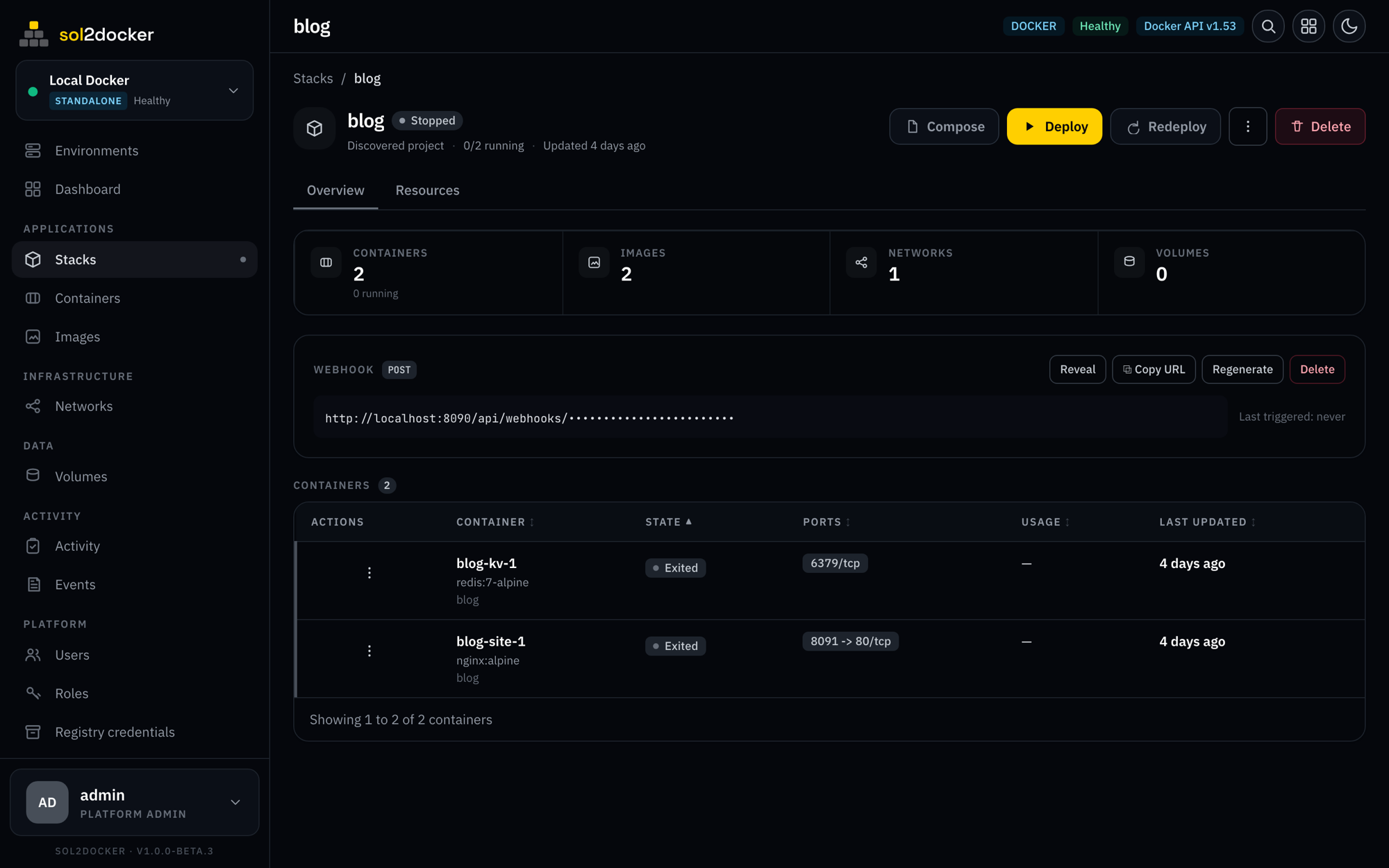This screenshot has width=1389, height=868.
Task: Click the 8091 -> 80/tcp port badge
Action: click(x=850, y=641)
